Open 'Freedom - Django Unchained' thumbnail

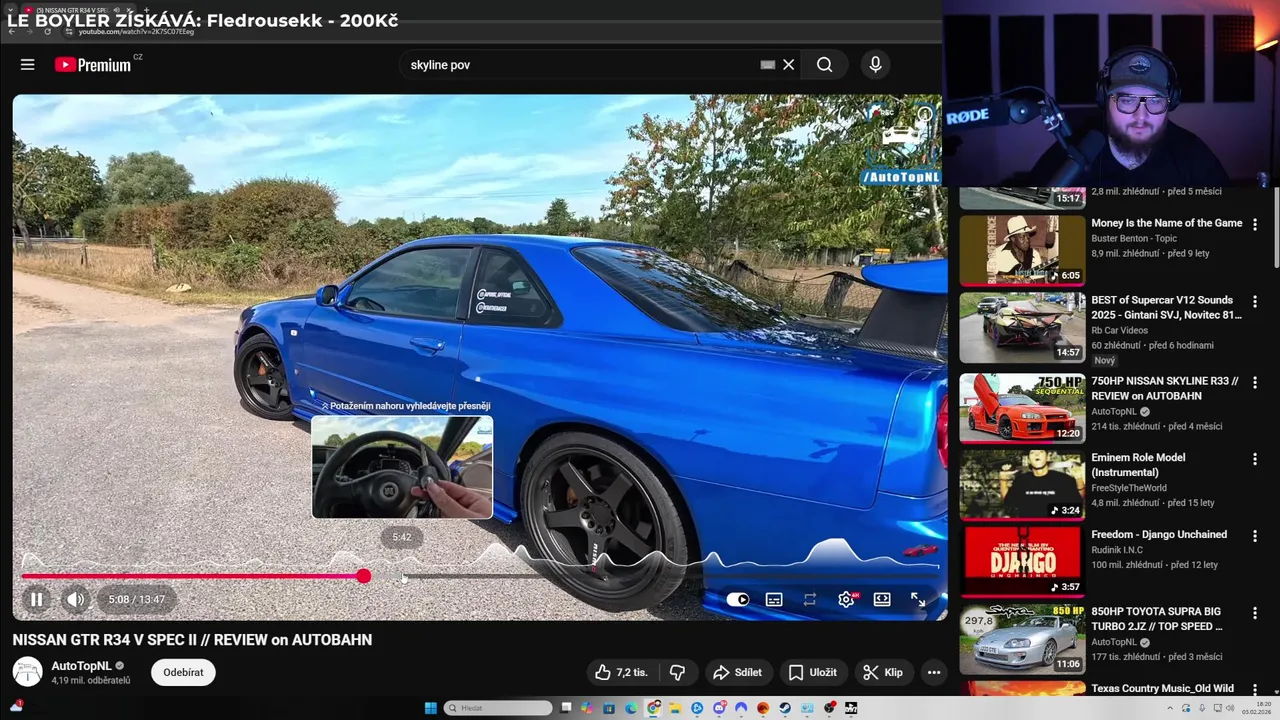[x=1022, y=561]
